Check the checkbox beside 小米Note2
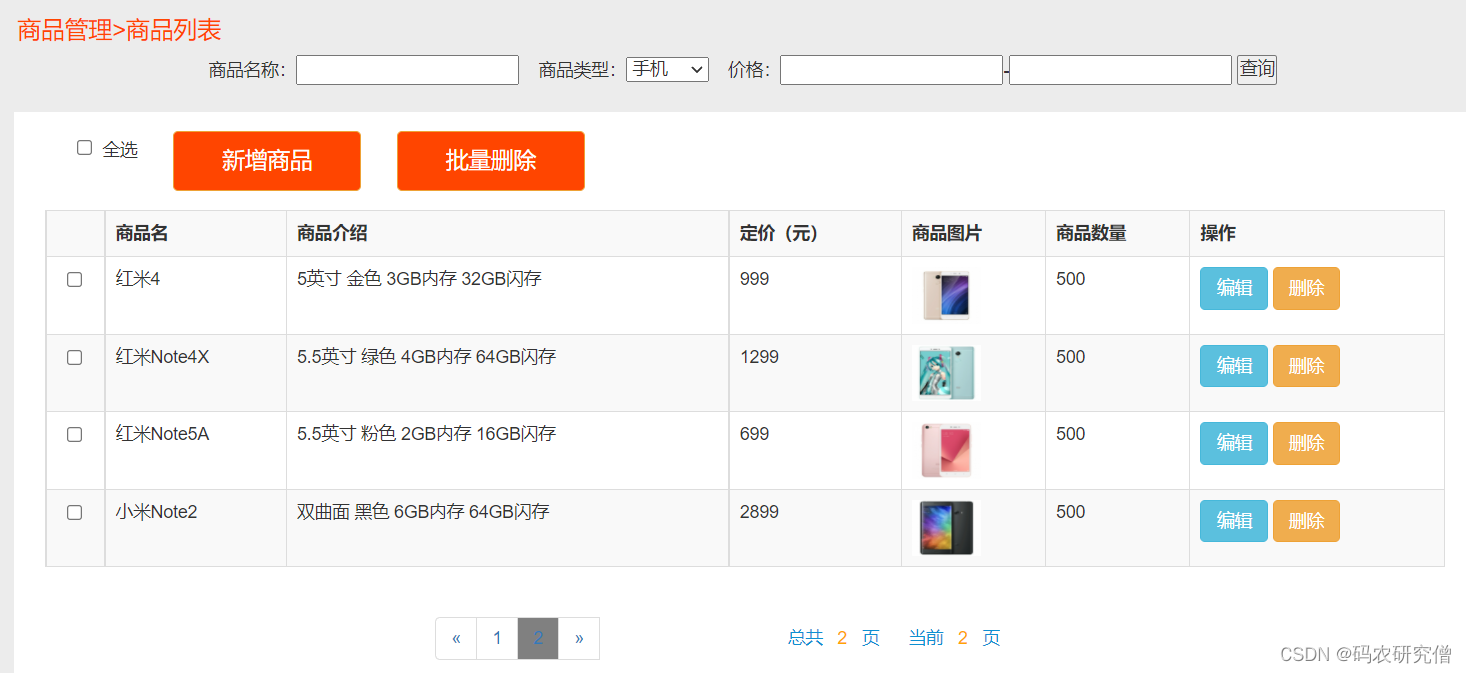The width and height of the screenshot is (1466, 673). (74, 512)
